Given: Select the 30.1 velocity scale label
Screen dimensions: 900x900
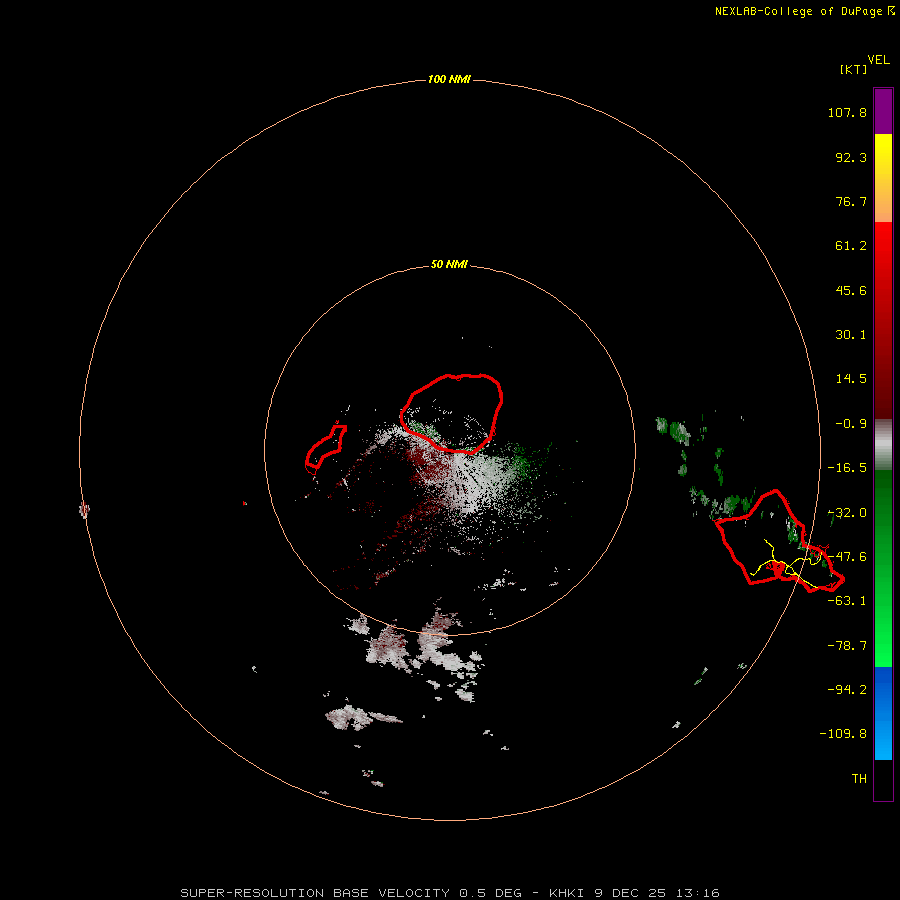Looking at the screenshot, I should [851, 335].
